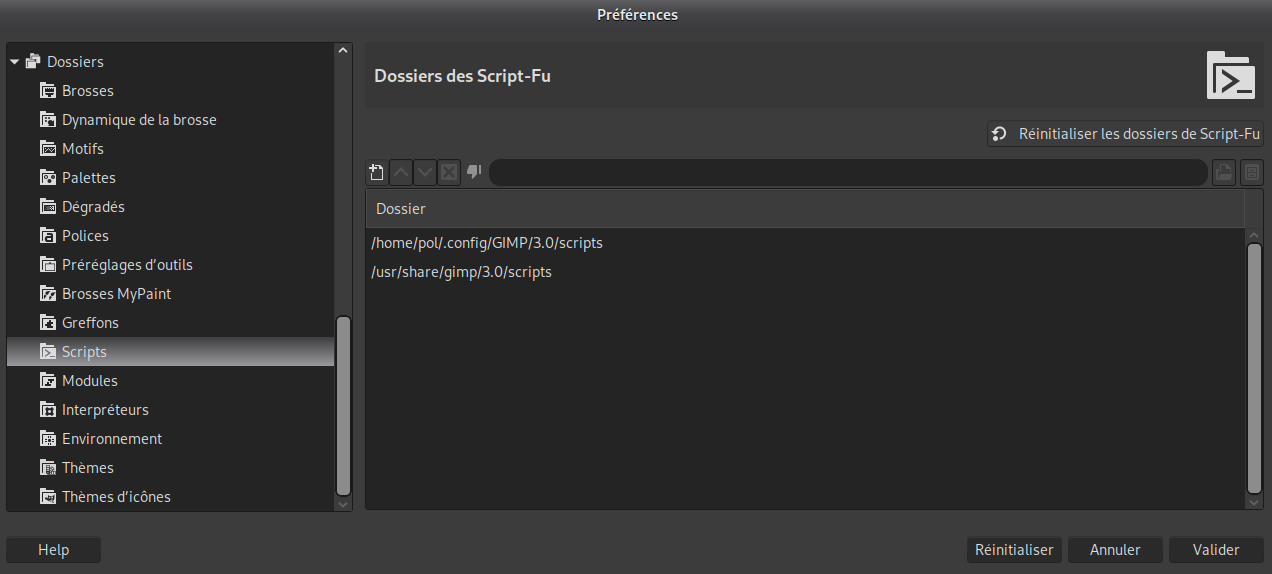Click the delete folder X icon
The width and height of the screenshot is (1272, 574).
[449, 172]
